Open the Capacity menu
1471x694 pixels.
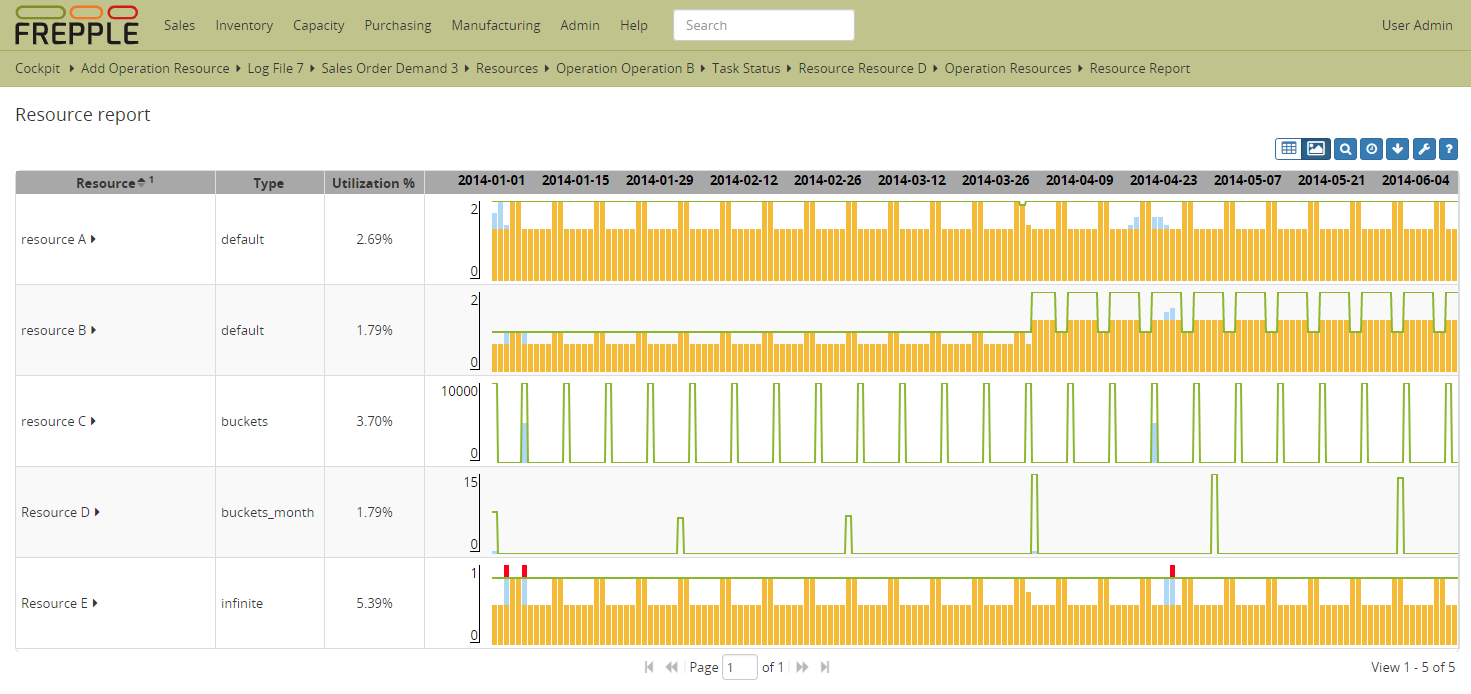(318, 25)
